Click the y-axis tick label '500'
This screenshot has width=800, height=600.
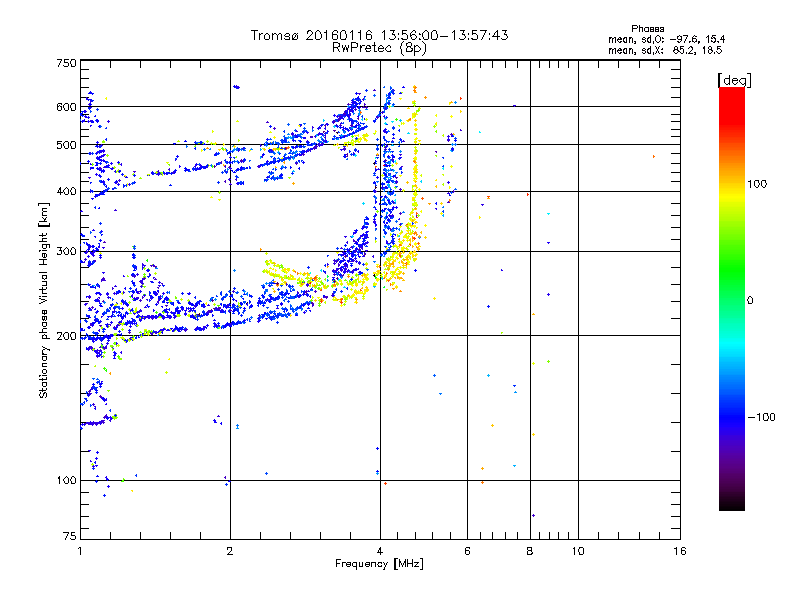tap(66, 145)
